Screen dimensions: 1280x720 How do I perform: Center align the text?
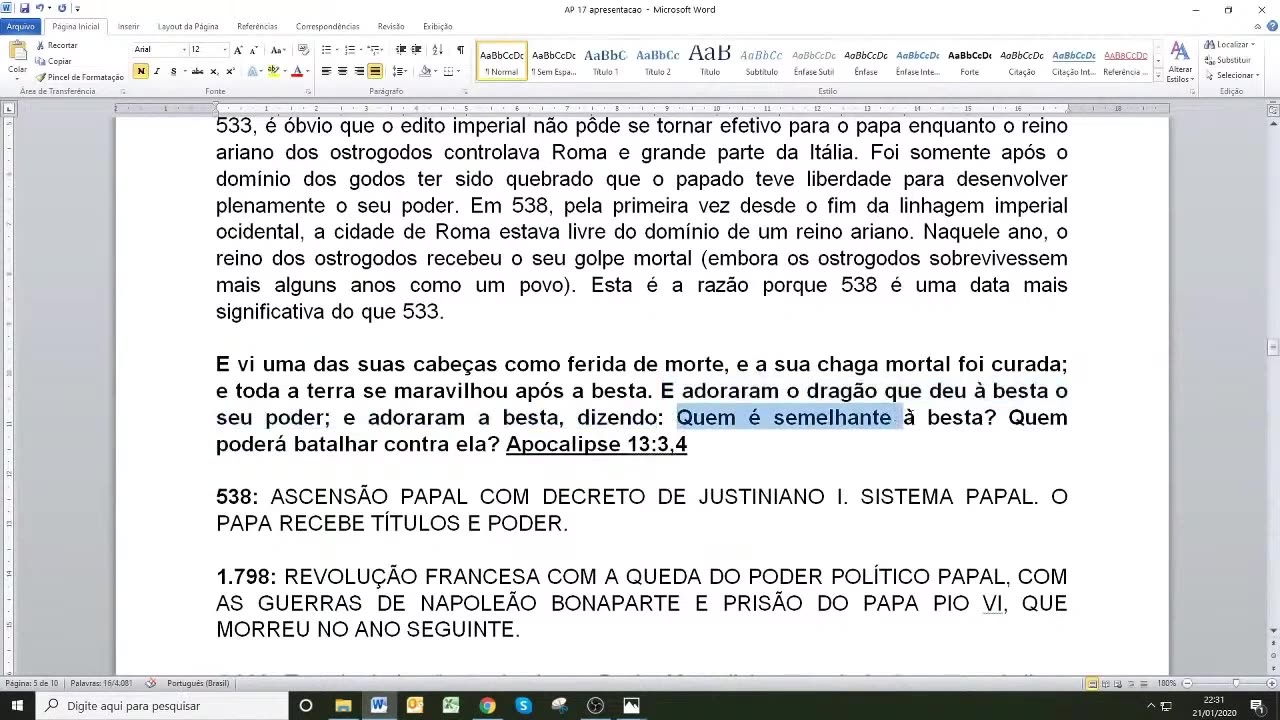click(342, 71)
